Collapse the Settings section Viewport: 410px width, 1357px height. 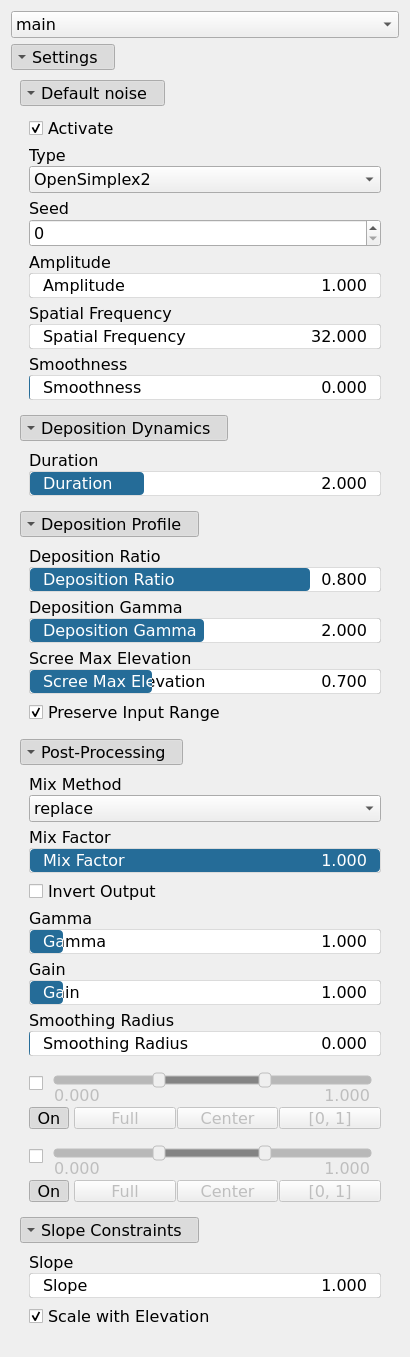63,57
